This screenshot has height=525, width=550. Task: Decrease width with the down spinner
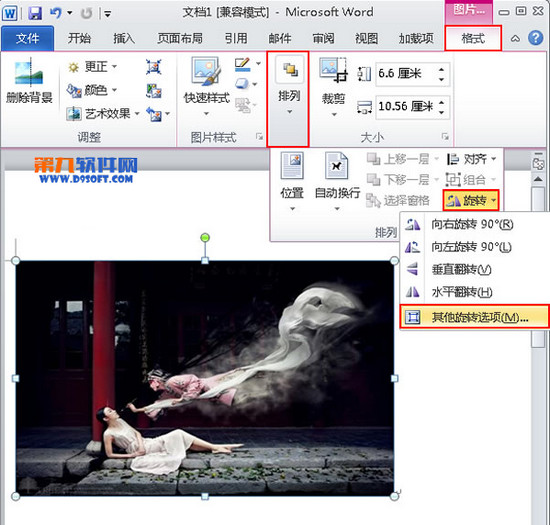point(442,112)
